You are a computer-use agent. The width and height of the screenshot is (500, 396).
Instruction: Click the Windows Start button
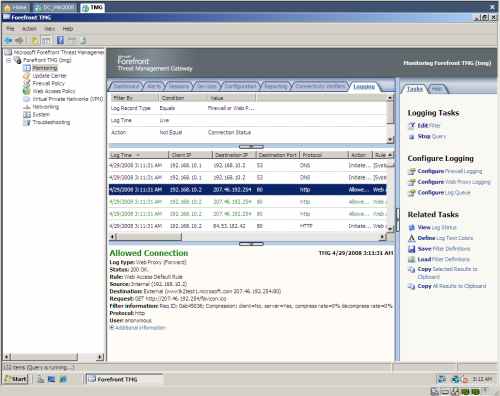pyautogui.click(x=16, y=379)
